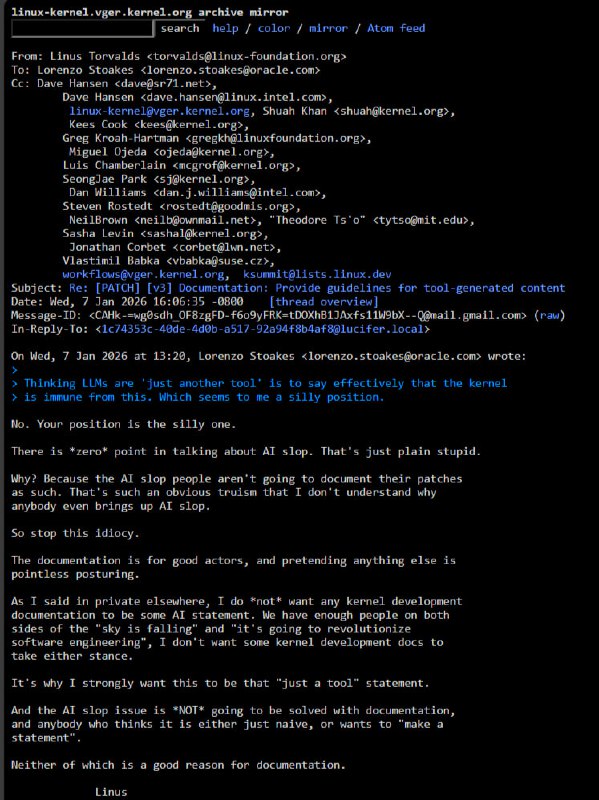Click the search input field
599x800 pixels.
[82, 29]
